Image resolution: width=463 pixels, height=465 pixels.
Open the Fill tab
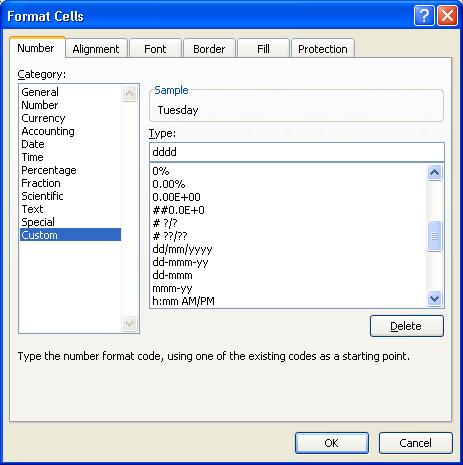point(263,49)
